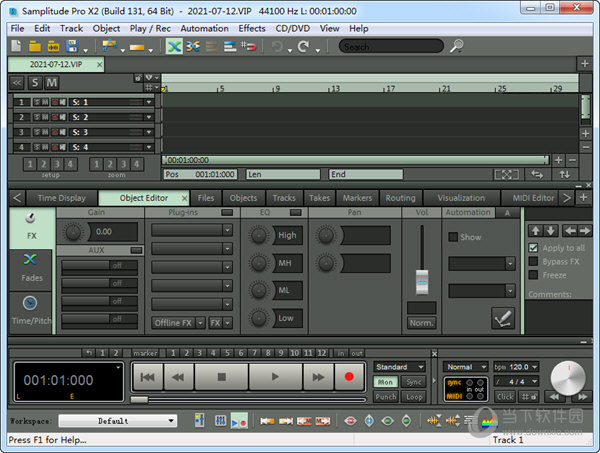Viewport: 600px width, 453px height.
Task: Toggle the Sync button in transport
Action: [x=413, y=382]
